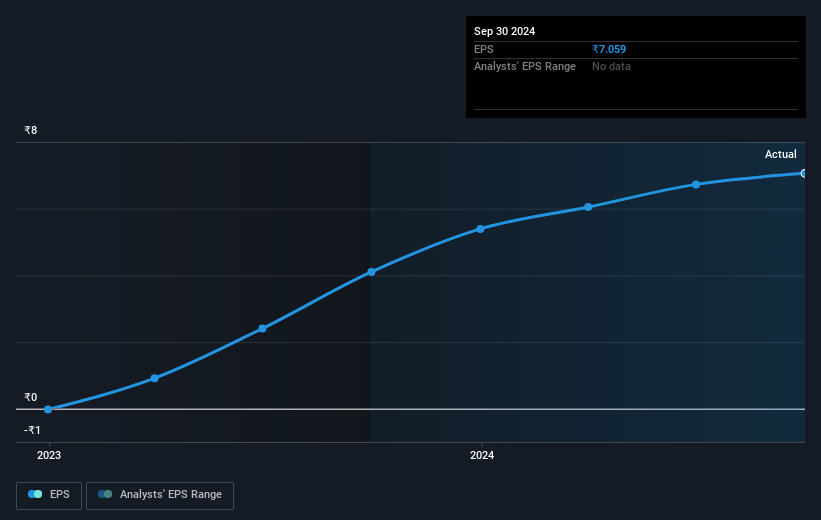Click the 'No data' analysts range value
Viewport: 821px width, 520px height.
click(x=611, y=67)
